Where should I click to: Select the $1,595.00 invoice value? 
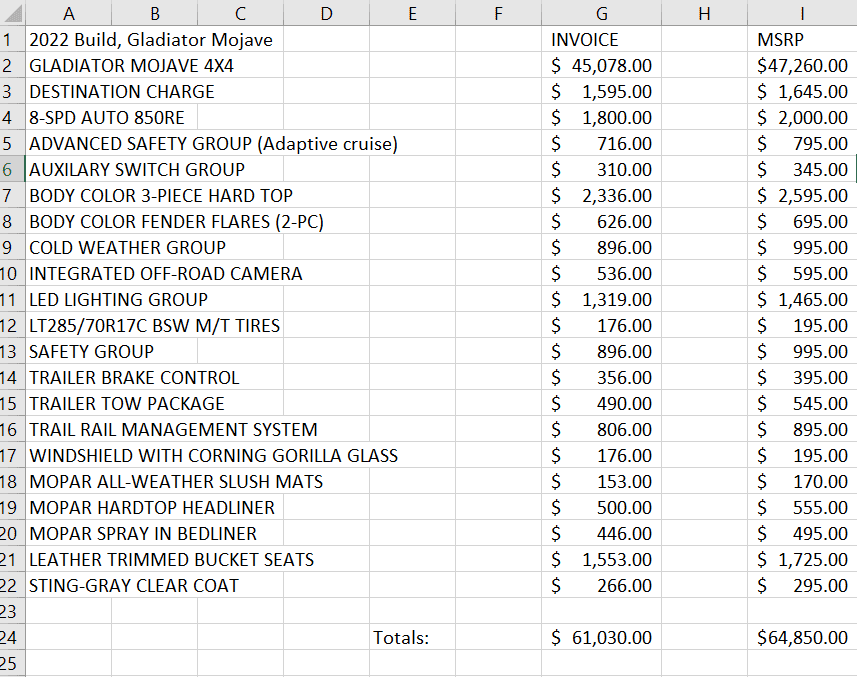(602, 91)
